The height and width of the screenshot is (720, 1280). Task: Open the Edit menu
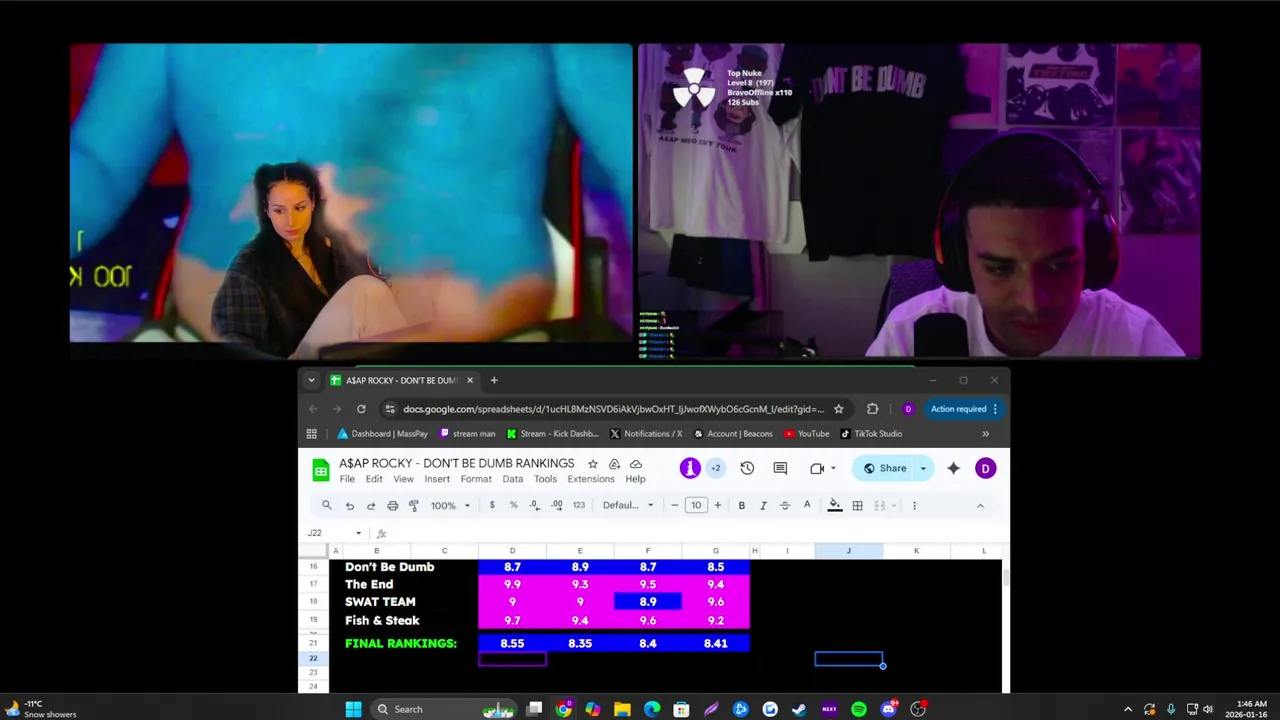pyautogui.click(x=374, y=479)
